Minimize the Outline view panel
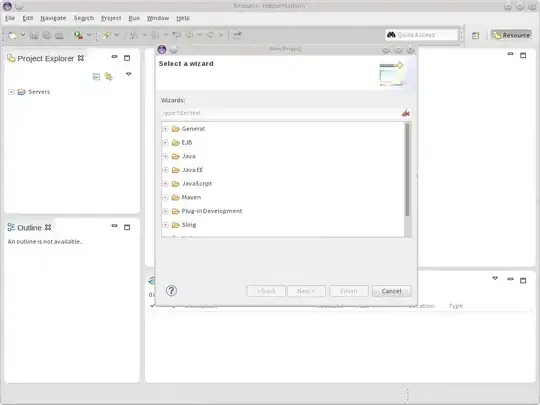This screenshot has height=405, width=540. [x=114, y=226]
